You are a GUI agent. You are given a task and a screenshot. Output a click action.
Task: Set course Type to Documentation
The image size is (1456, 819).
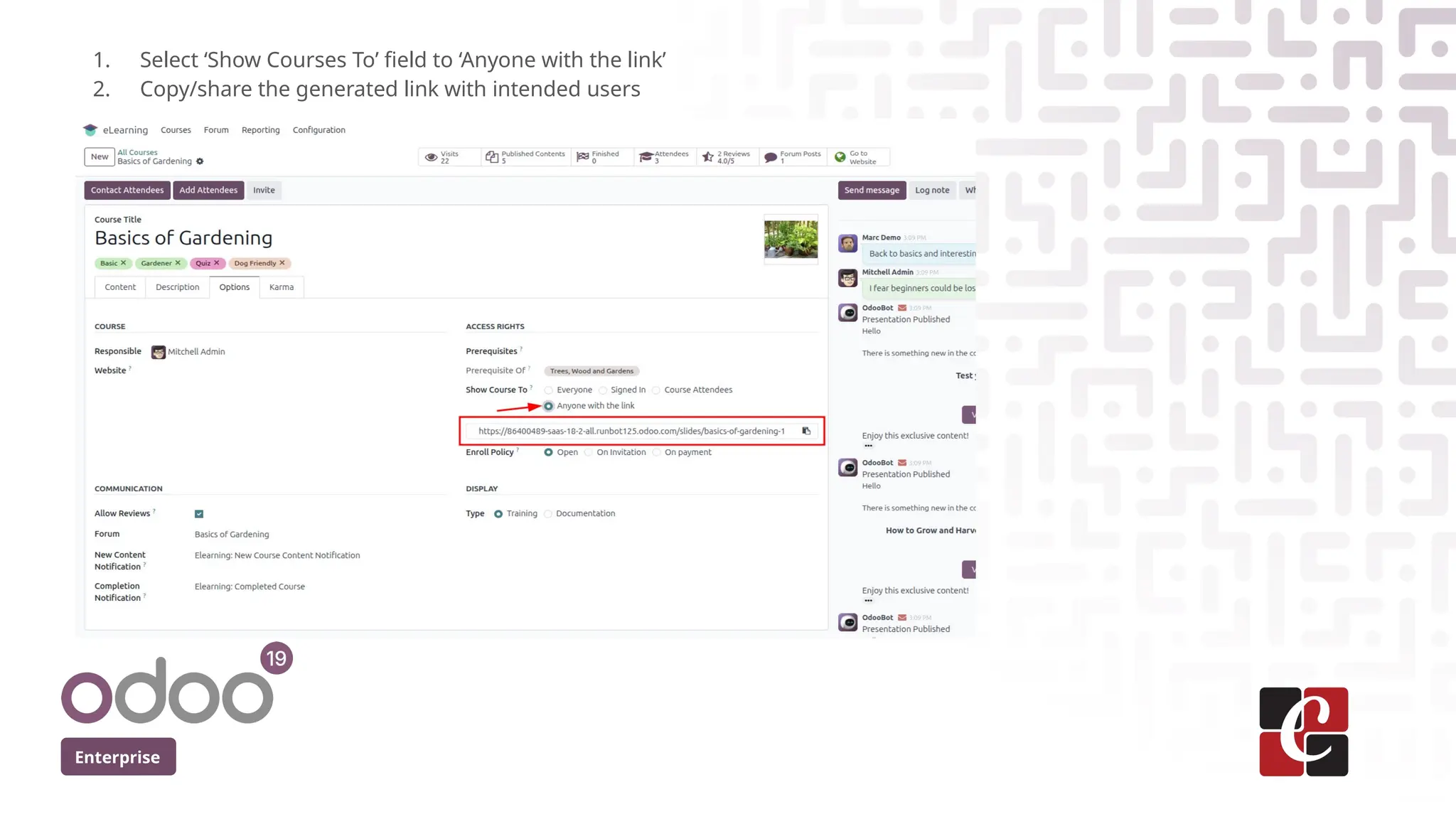(x=547, y=514)
